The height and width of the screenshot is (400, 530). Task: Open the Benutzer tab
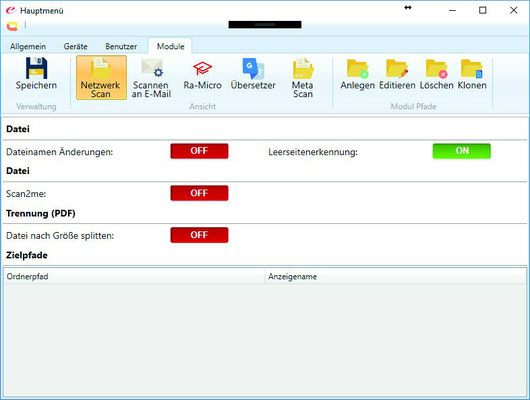point(121,46)
